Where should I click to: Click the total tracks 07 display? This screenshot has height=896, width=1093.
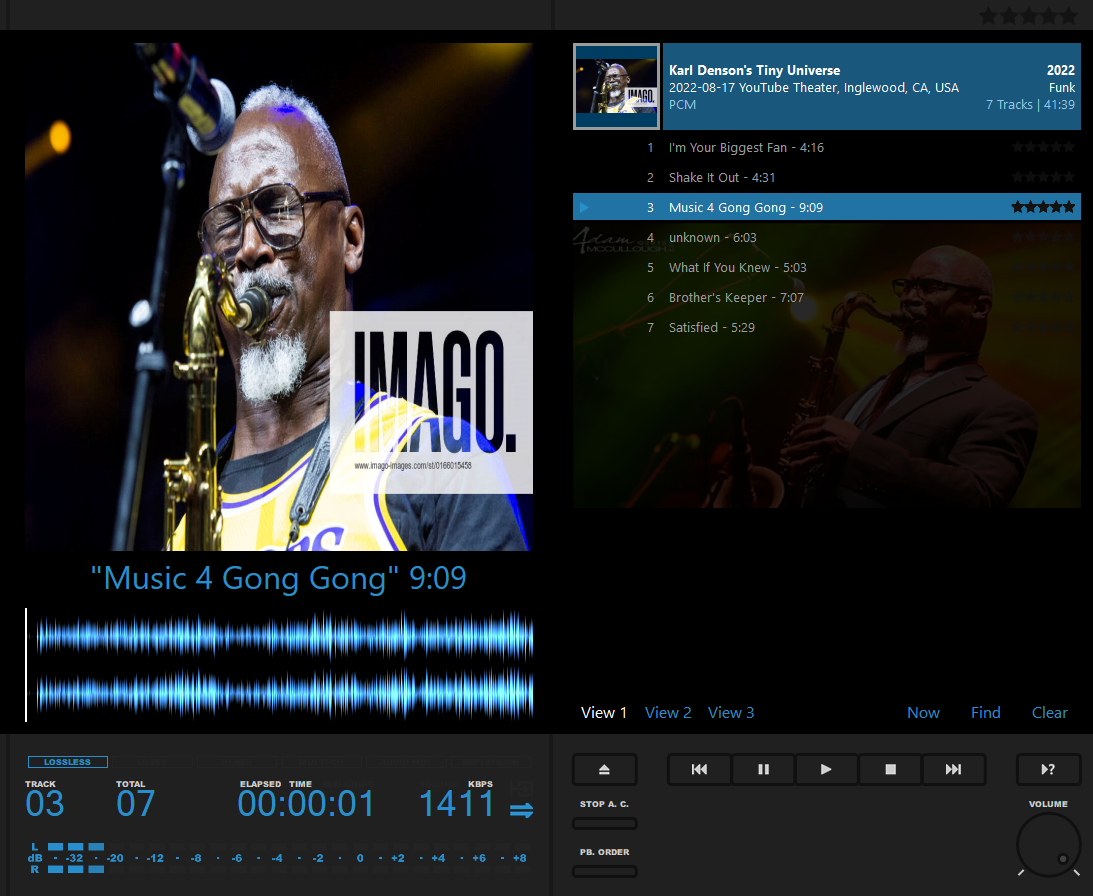tap(135, 803)
